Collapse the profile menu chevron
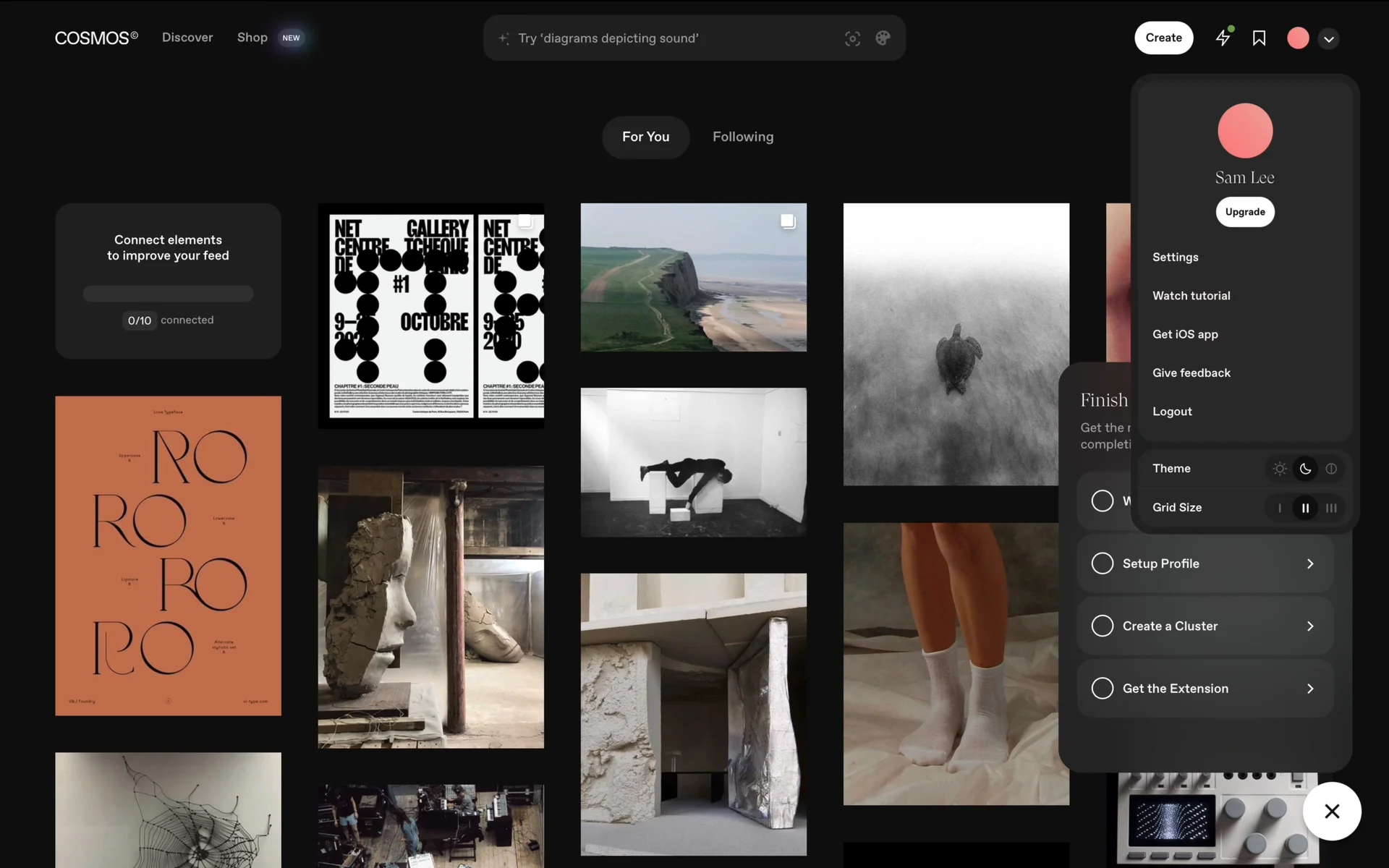Image resolution: width=1389 pixels, height=868 pixels. 1329,39
